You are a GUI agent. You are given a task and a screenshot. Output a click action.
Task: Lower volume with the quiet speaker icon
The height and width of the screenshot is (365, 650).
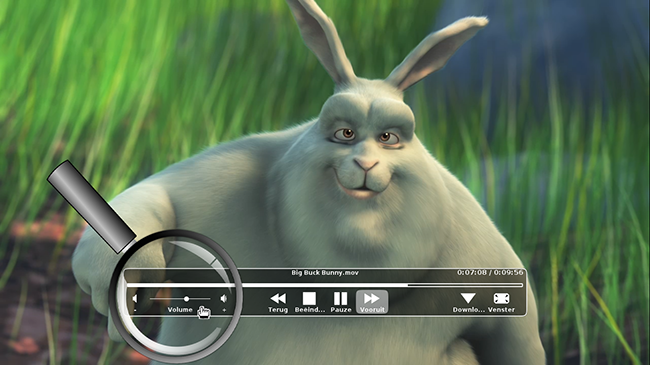click(x=135, y=299)
